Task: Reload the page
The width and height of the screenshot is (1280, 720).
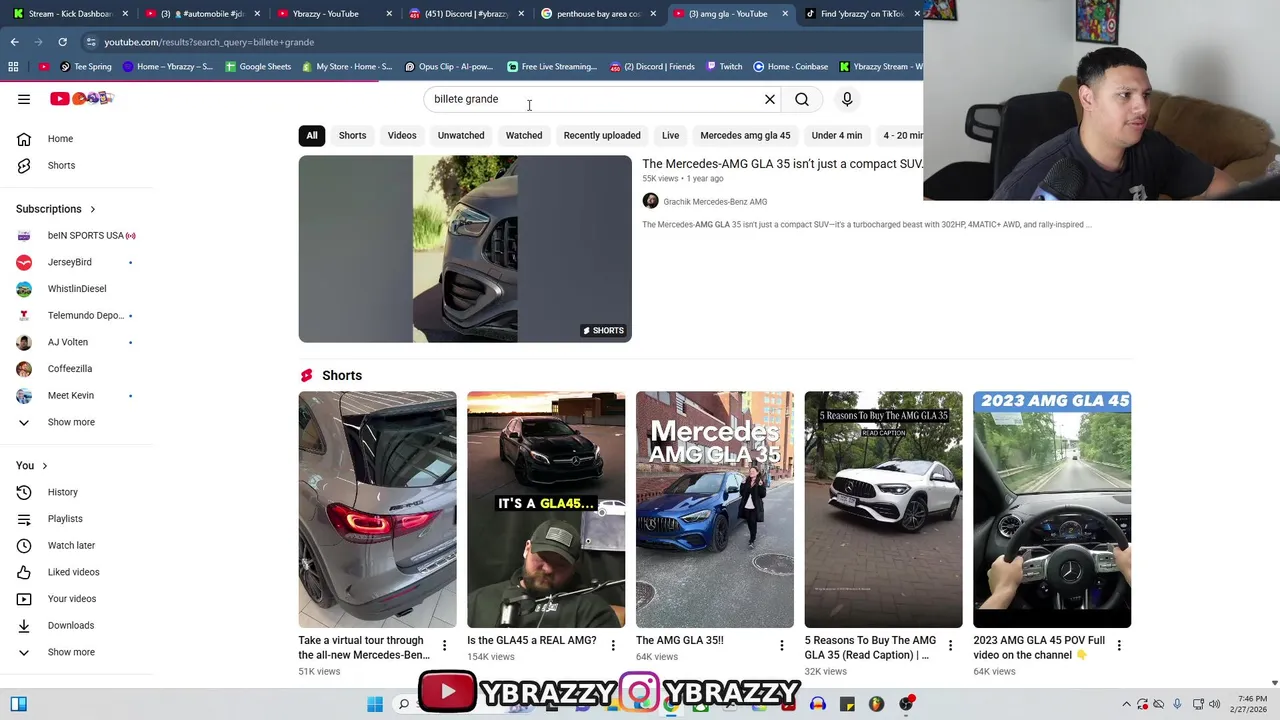Action: pos(62,42)
